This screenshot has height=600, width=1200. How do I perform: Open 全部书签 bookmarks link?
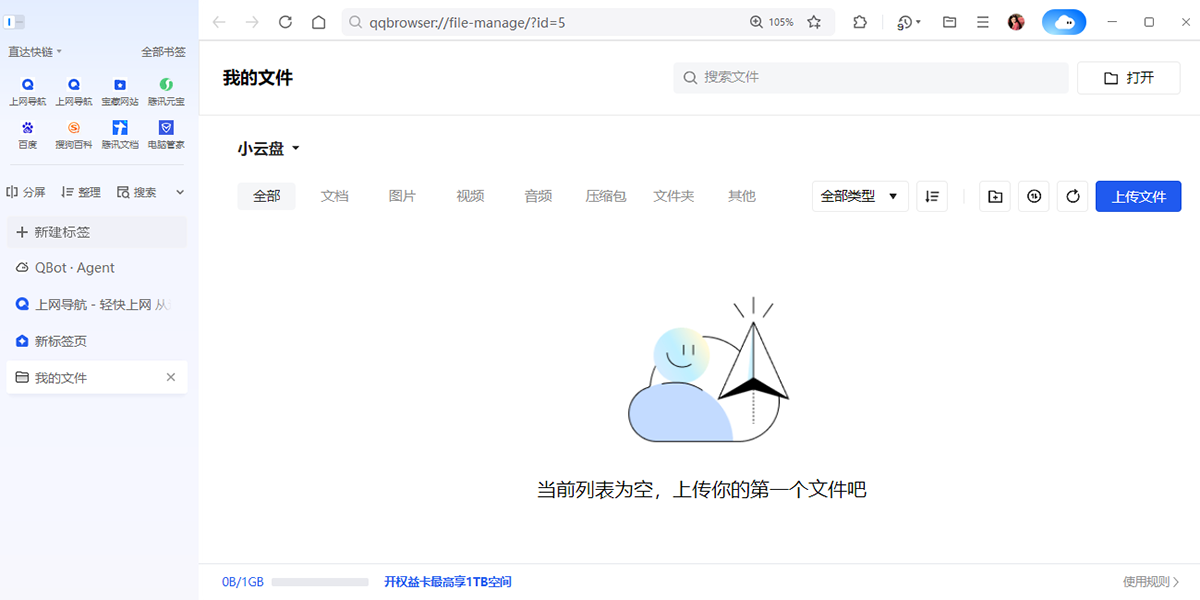(x=164, y=52)
